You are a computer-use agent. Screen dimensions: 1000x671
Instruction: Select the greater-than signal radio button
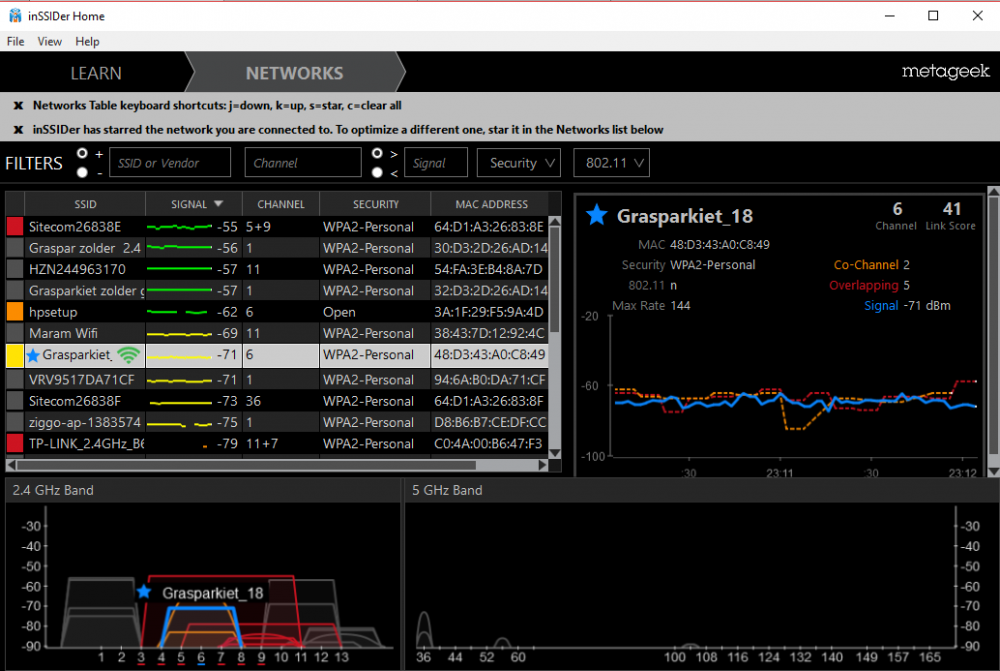(x=377, y=154)
